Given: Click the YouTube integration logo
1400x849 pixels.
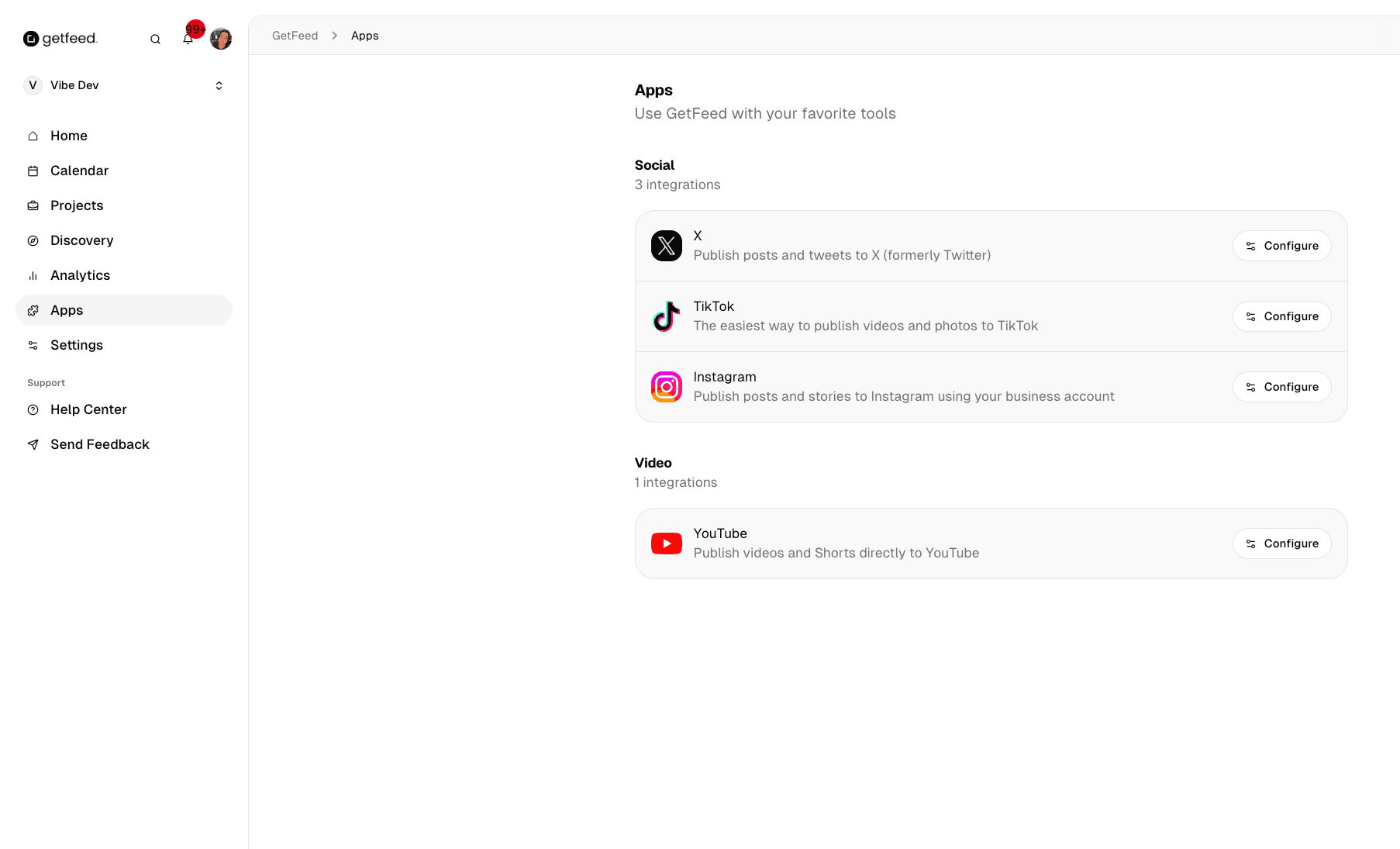Looking at the screenshot, I should (666, 544).
